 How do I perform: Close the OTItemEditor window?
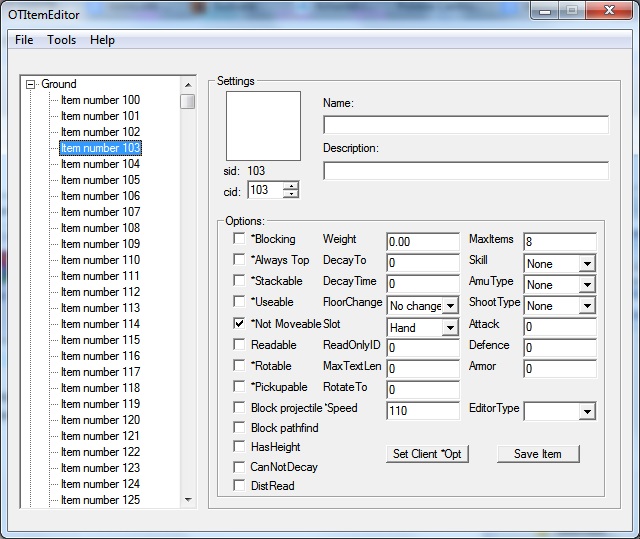[609, 11]
